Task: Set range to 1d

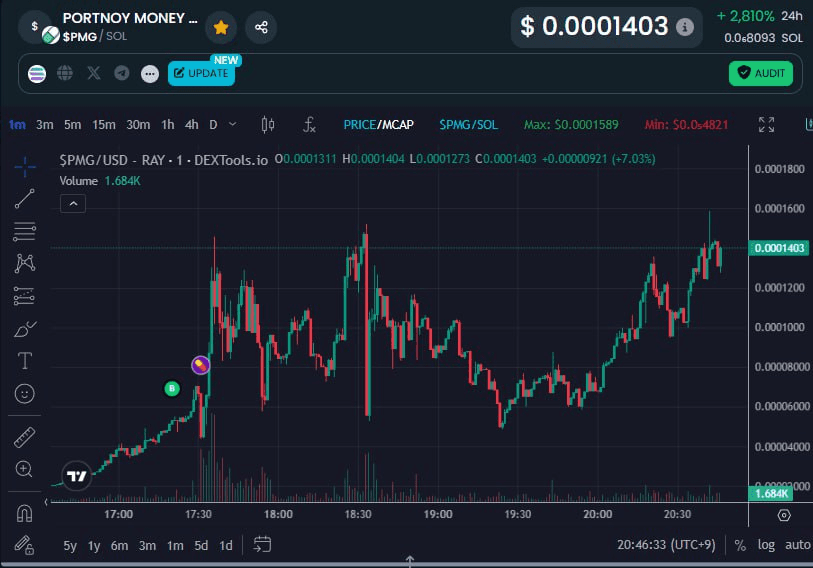Action: tap(226, 545)
